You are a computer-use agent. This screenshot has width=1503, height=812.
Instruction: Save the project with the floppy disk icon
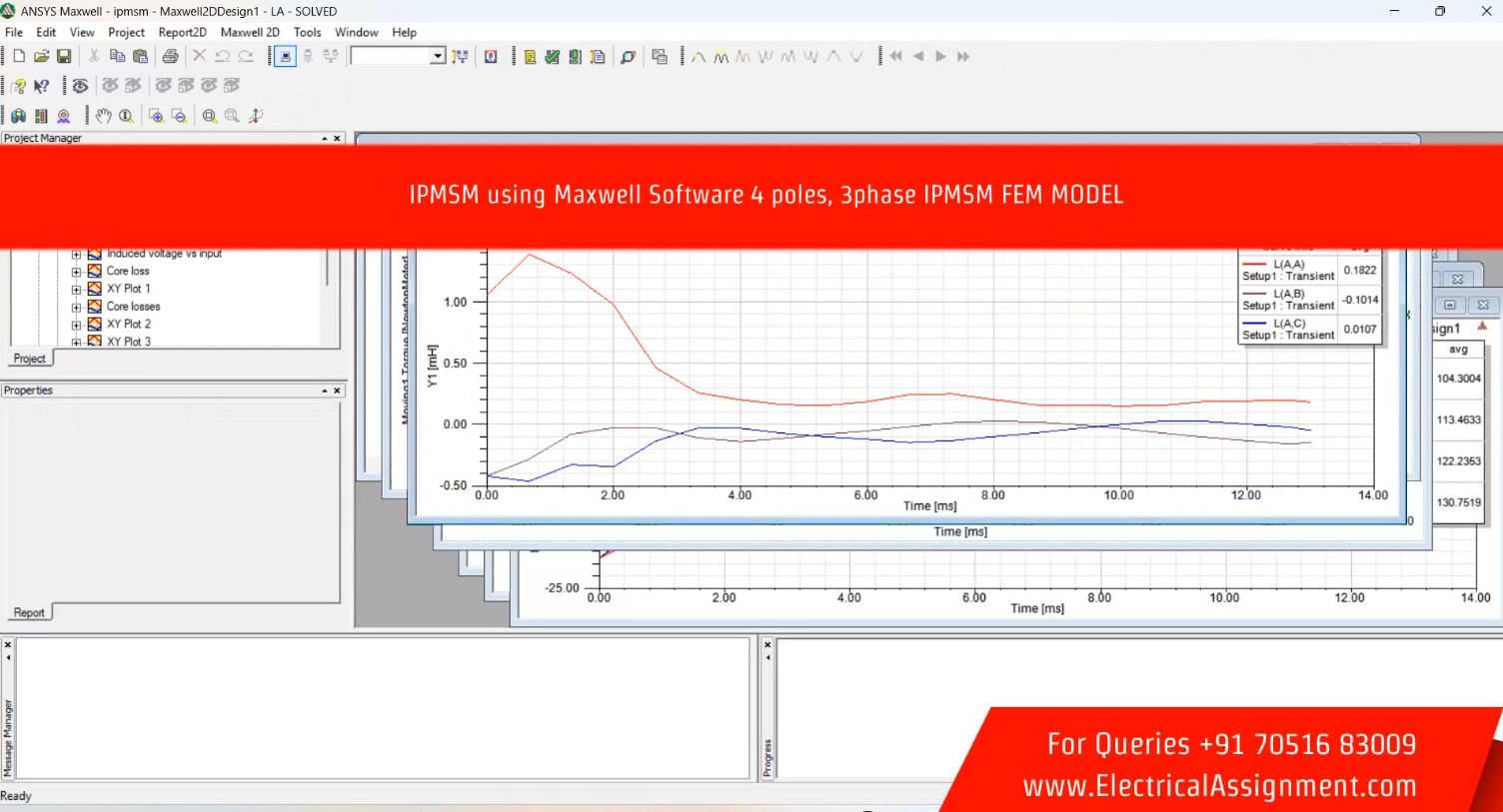tap(64, 57)
